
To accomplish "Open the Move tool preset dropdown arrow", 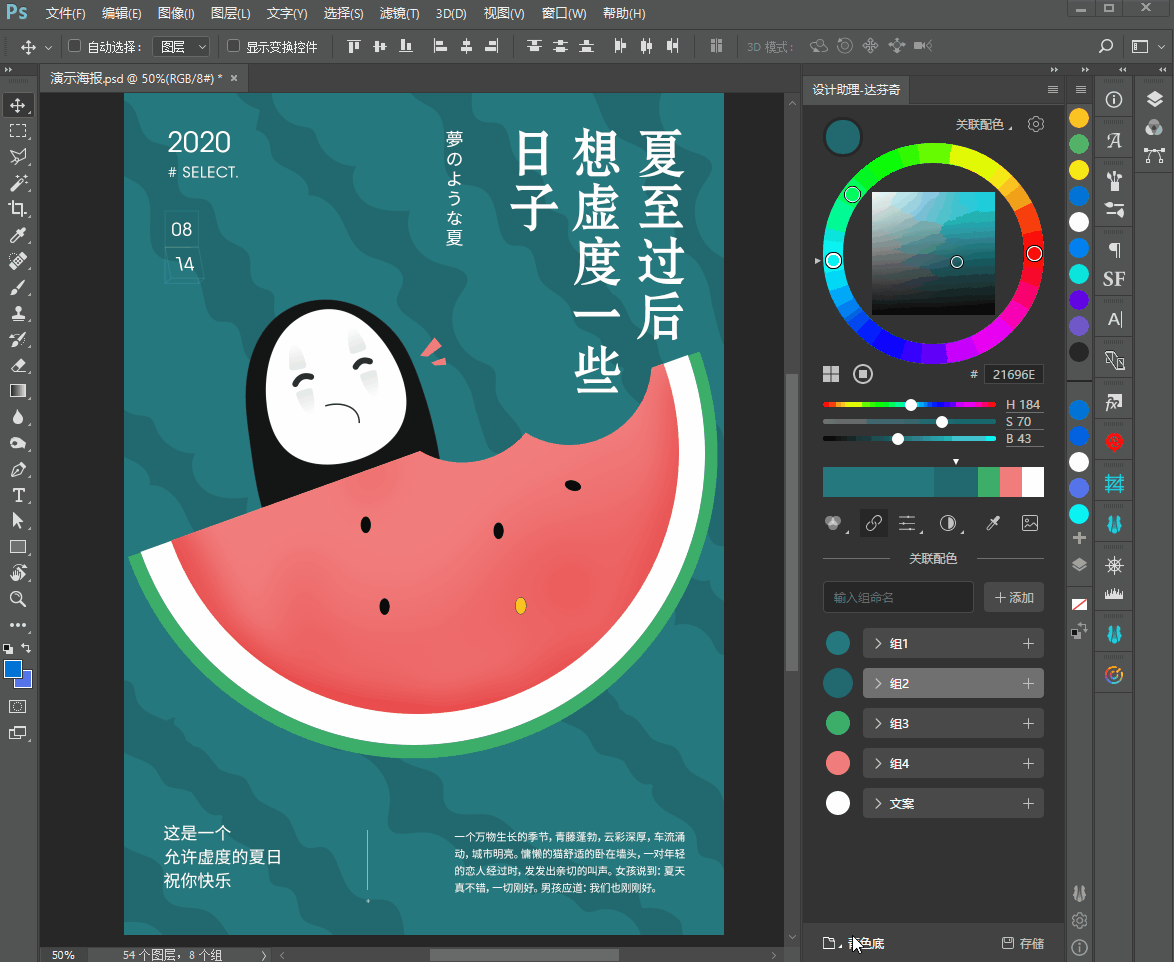I will pos(49,47).
